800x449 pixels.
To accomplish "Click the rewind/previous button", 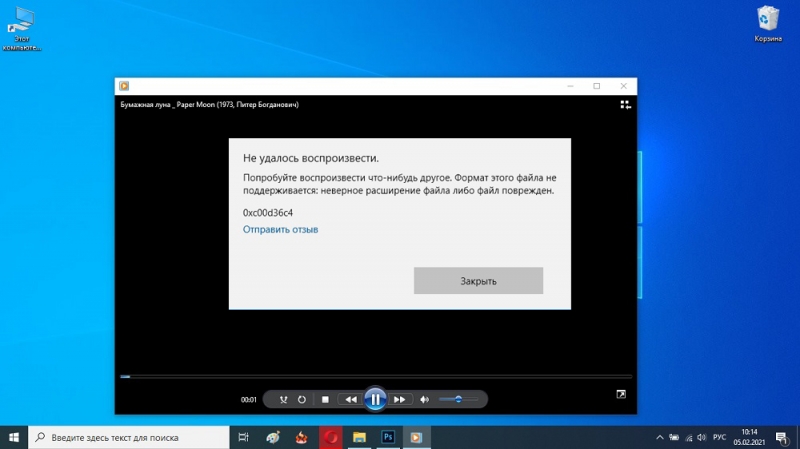I will coord(351,400).
